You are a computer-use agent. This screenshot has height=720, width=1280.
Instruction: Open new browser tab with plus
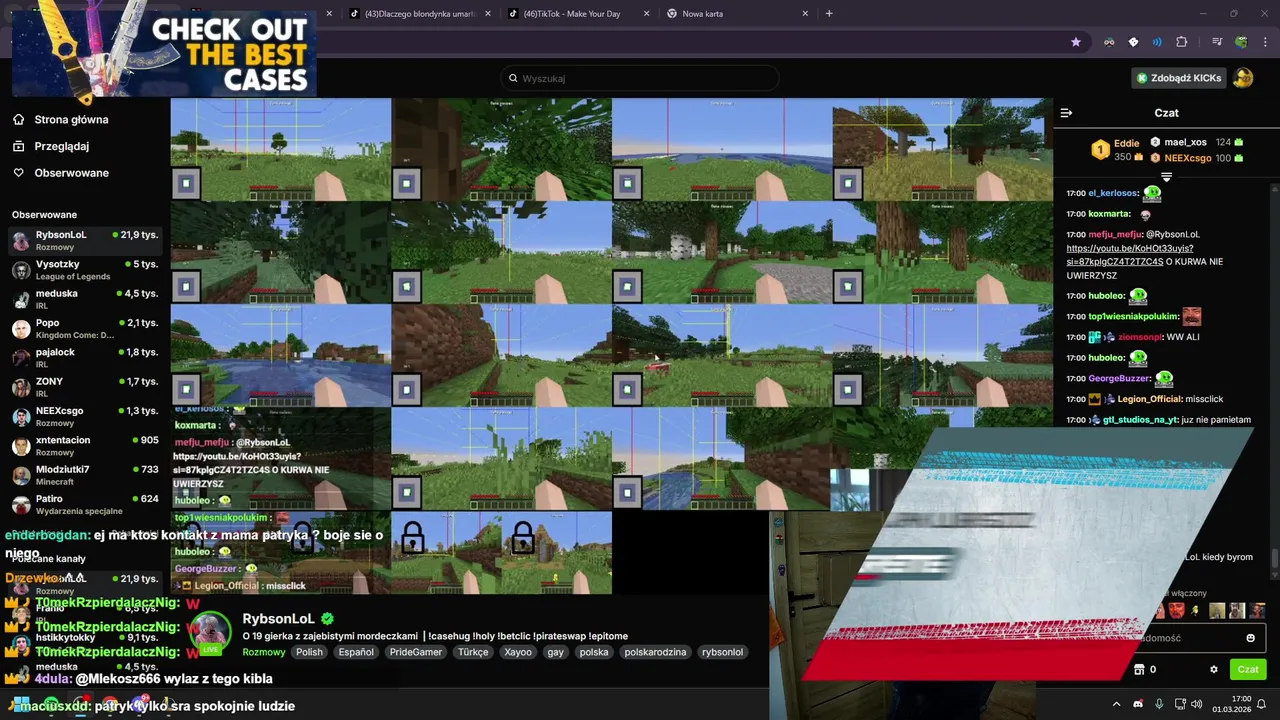[x=829, y=13]
